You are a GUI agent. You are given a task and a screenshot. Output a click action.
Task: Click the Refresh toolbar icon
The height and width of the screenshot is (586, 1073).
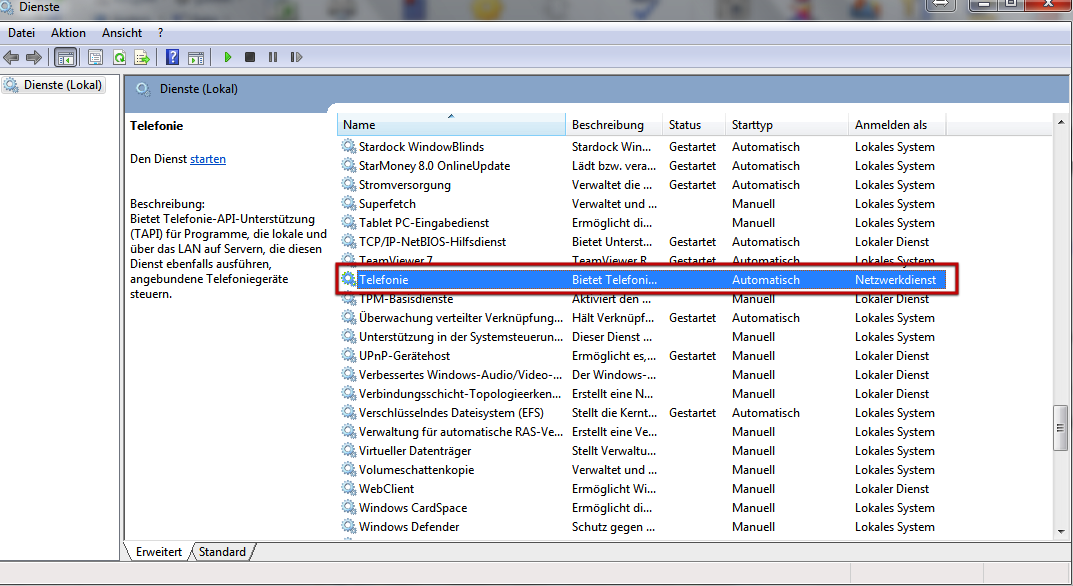click(x=119, y=58)
